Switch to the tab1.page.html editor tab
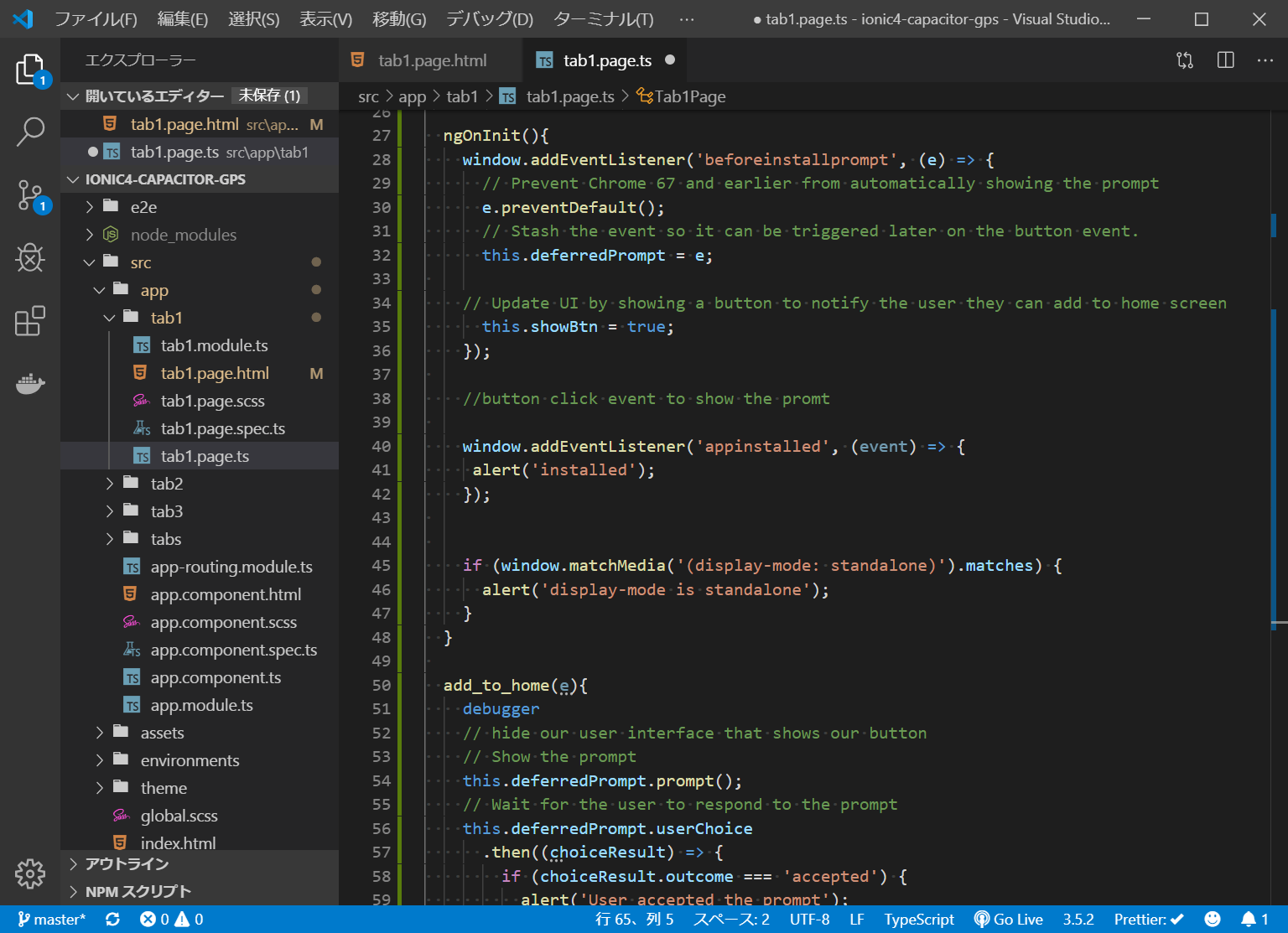 click(431, 60)
